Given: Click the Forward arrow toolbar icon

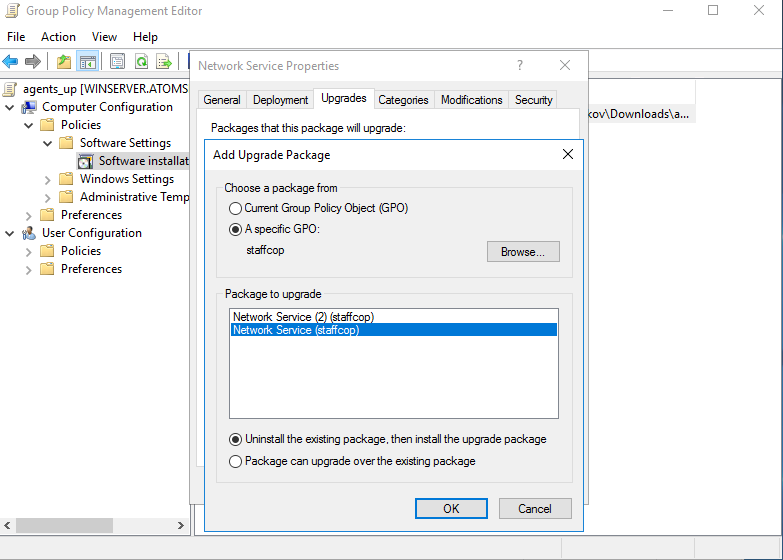Looking at the screenshot, I should [x=33, y=61].
